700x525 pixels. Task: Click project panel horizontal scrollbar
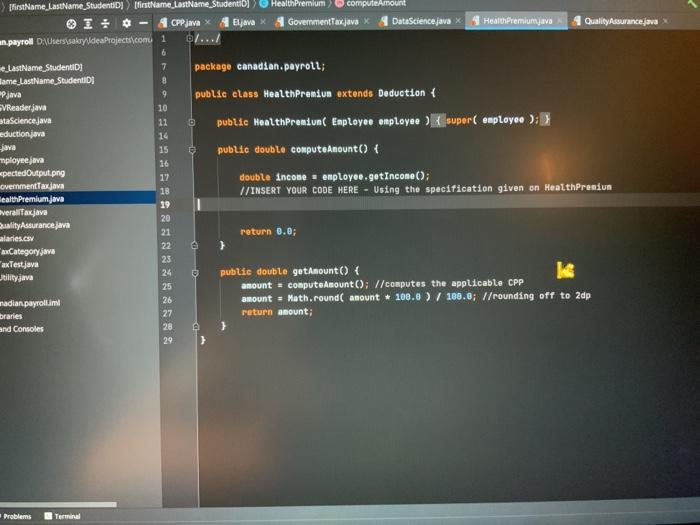tap(58, 504)
